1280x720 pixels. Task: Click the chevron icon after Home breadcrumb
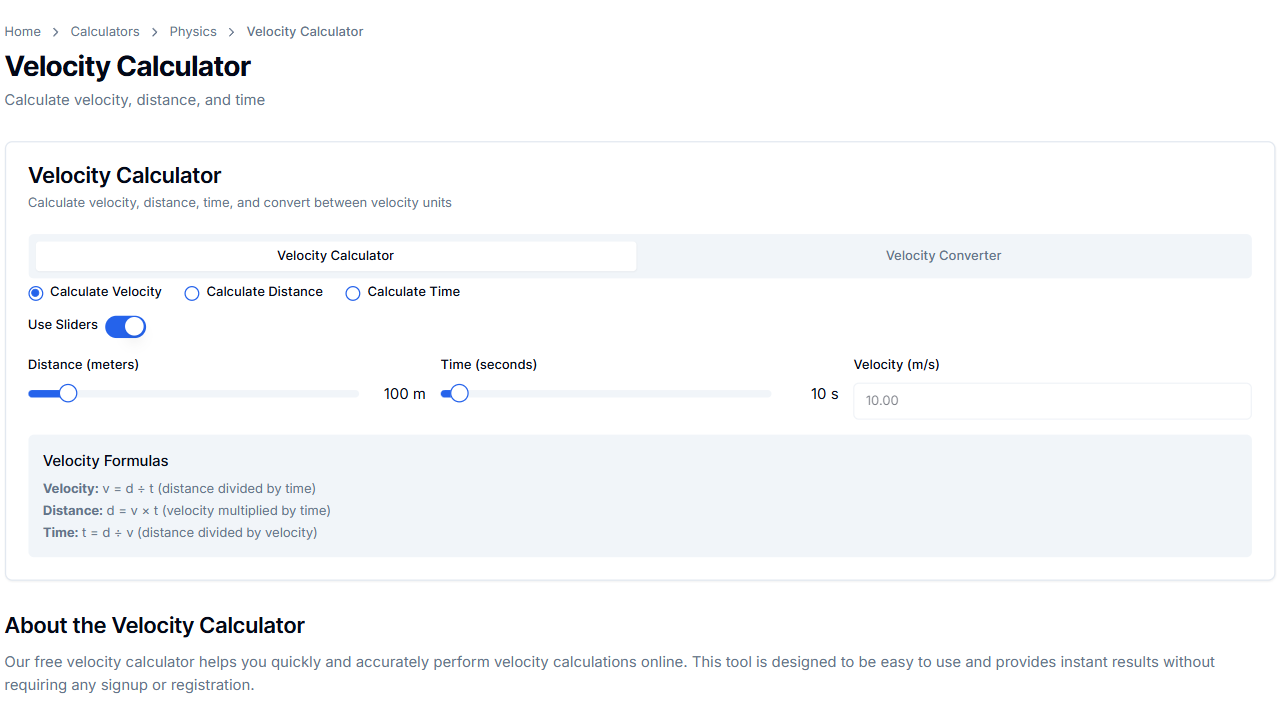click(56, 32)
